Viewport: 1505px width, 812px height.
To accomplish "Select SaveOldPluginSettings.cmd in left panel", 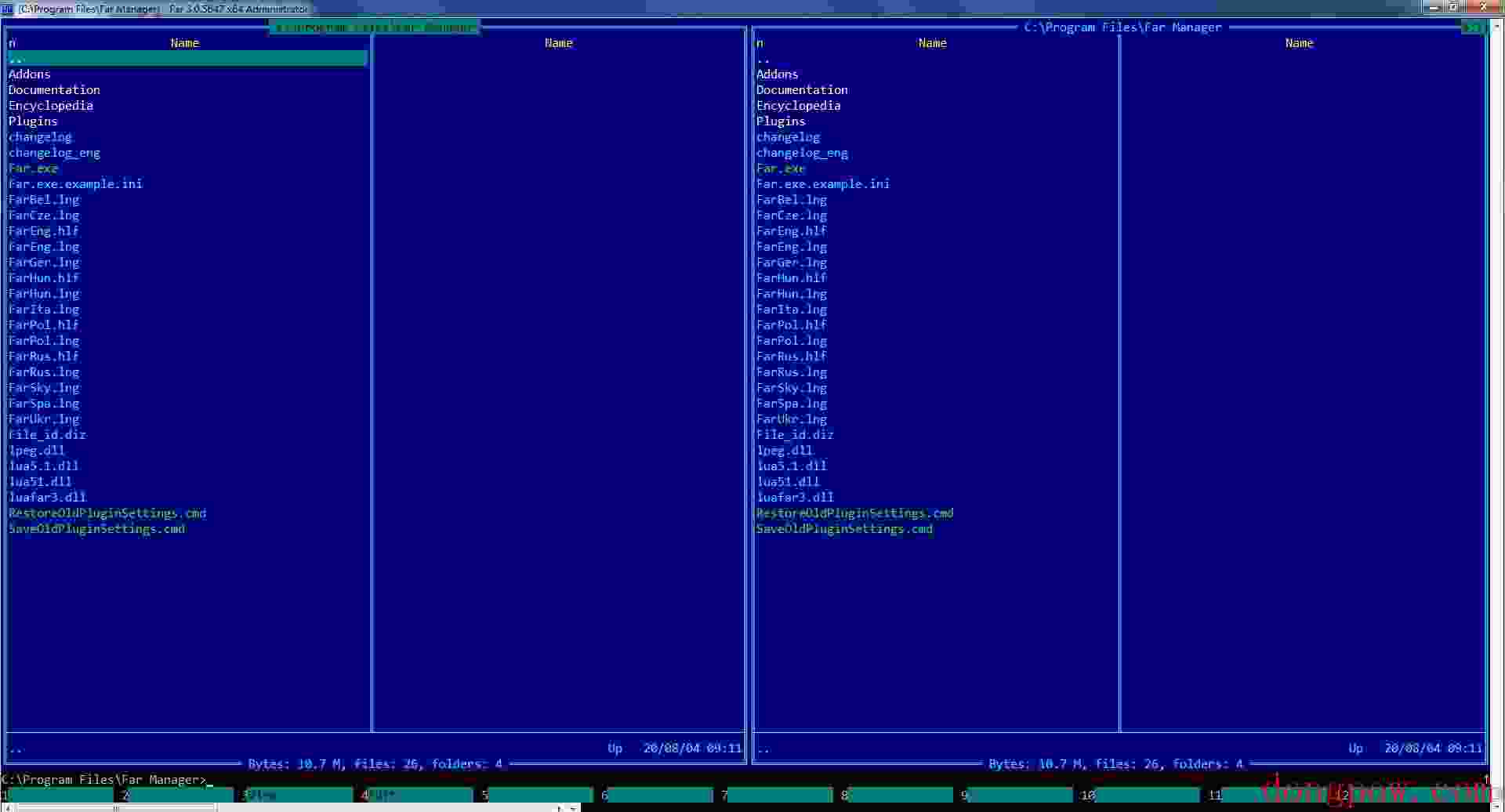I will pos(97,529).
